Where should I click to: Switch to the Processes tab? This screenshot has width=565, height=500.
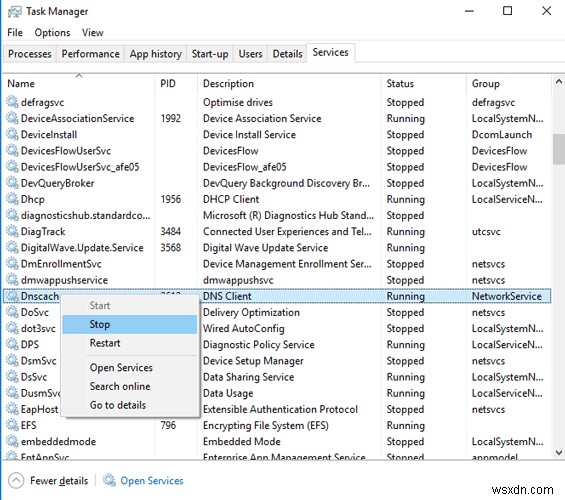[x=30, y=54]
